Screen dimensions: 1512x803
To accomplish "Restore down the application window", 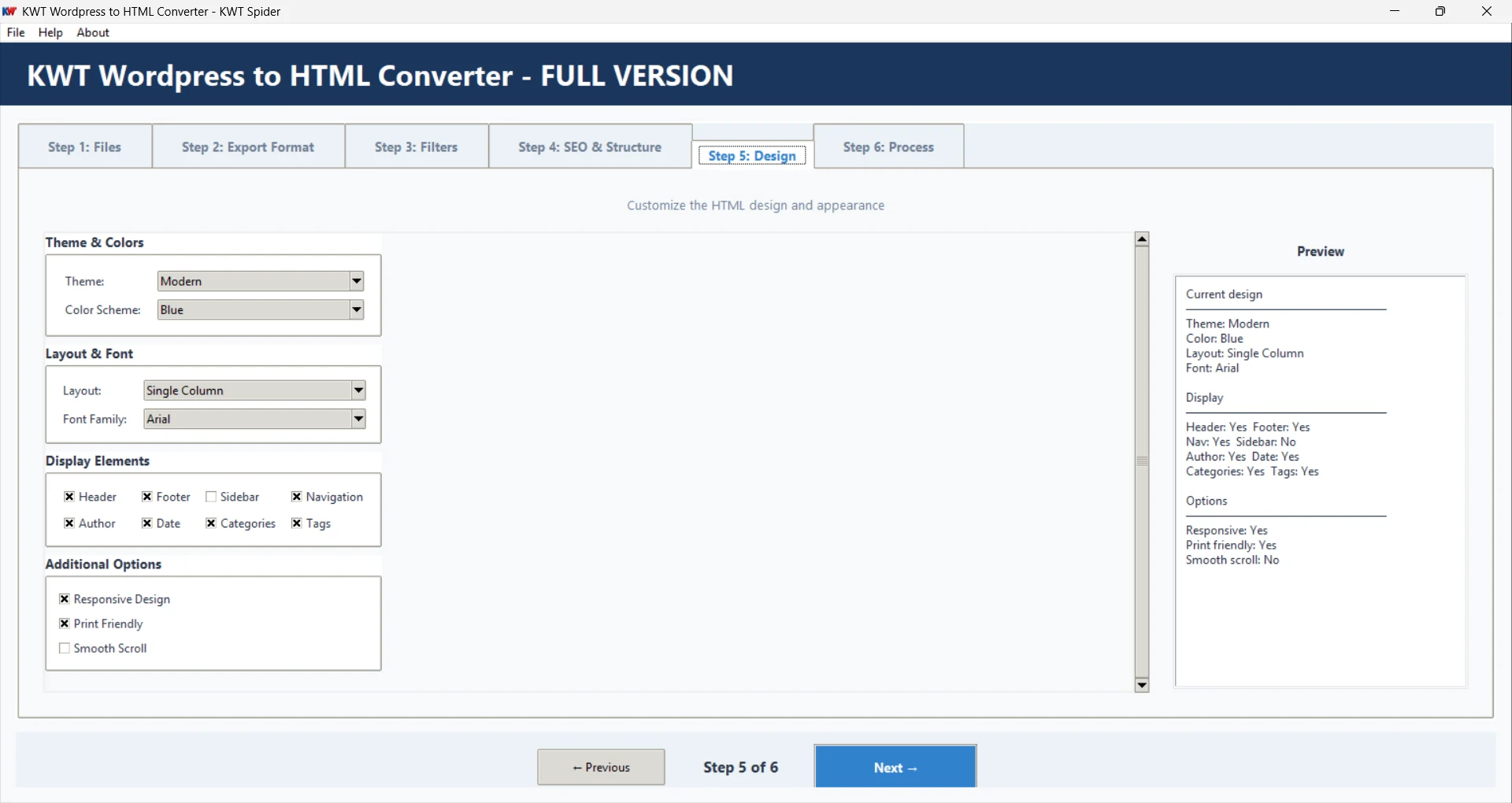I will point(1440,11).
